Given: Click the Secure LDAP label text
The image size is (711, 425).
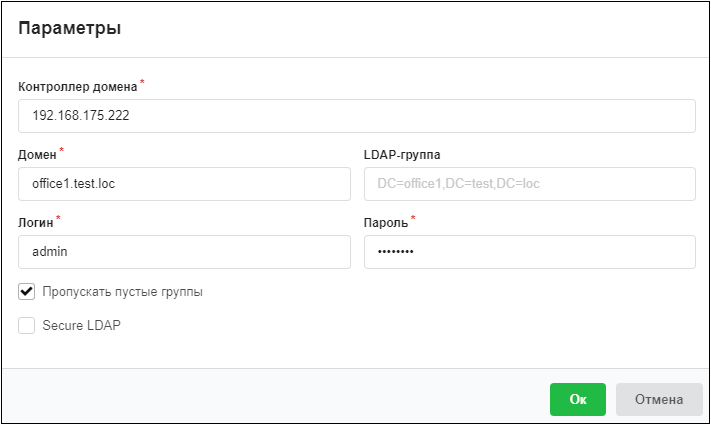Looking at the screenshot, I should pyautogui.click(x=82, y=325).
